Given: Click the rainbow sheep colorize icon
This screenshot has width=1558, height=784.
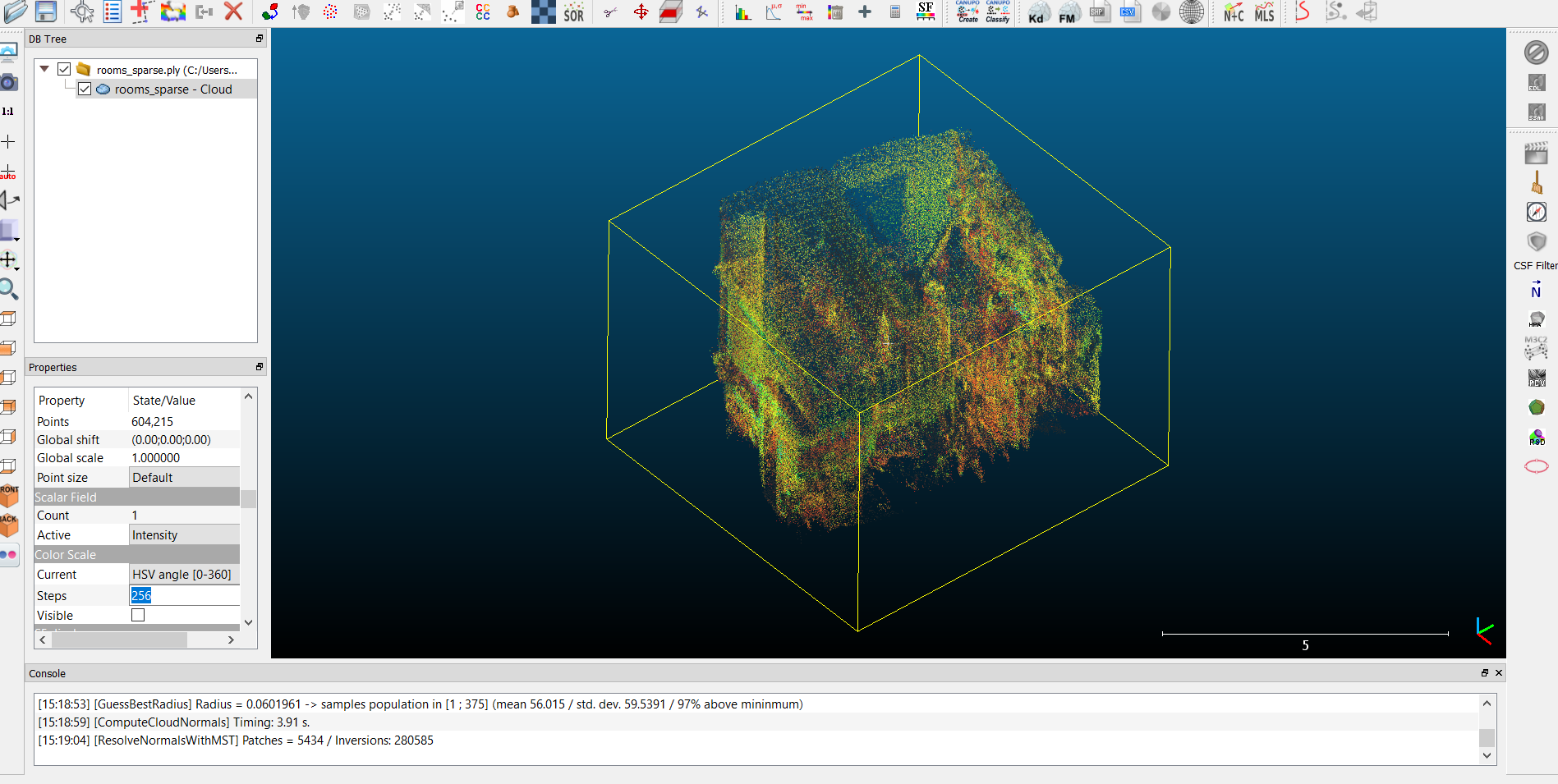Looking at the screenshot, I should coord(172,11).
